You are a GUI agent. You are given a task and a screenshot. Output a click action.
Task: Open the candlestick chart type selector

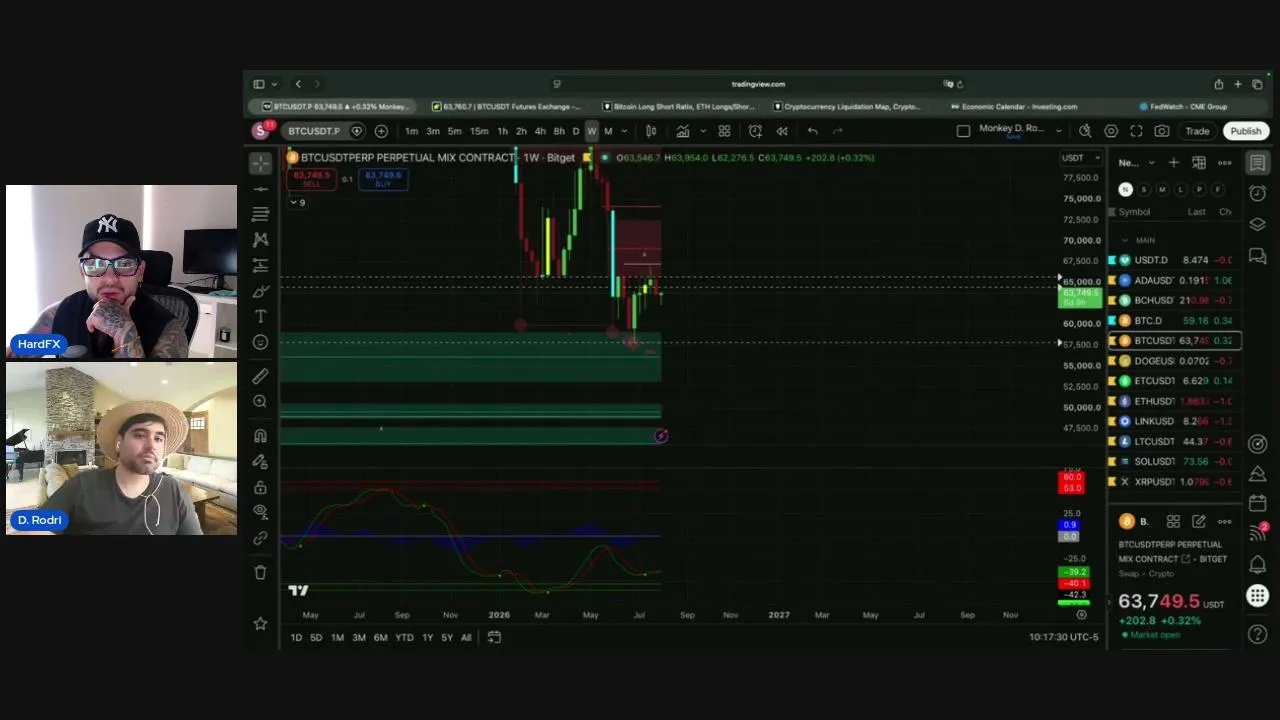pos(651,131)
